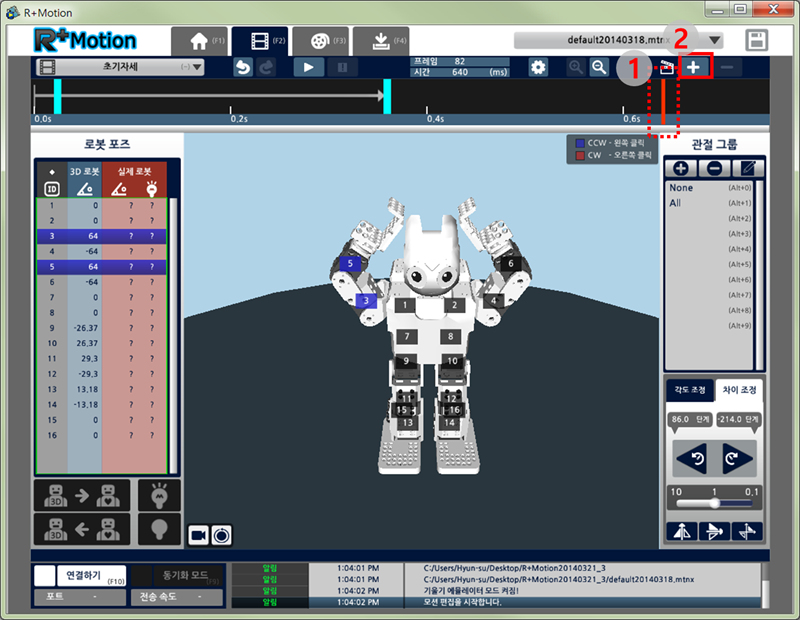Select joint ID 5 row in pose table
The height and width of the screenshot is (620, 800).
point(102,267)
